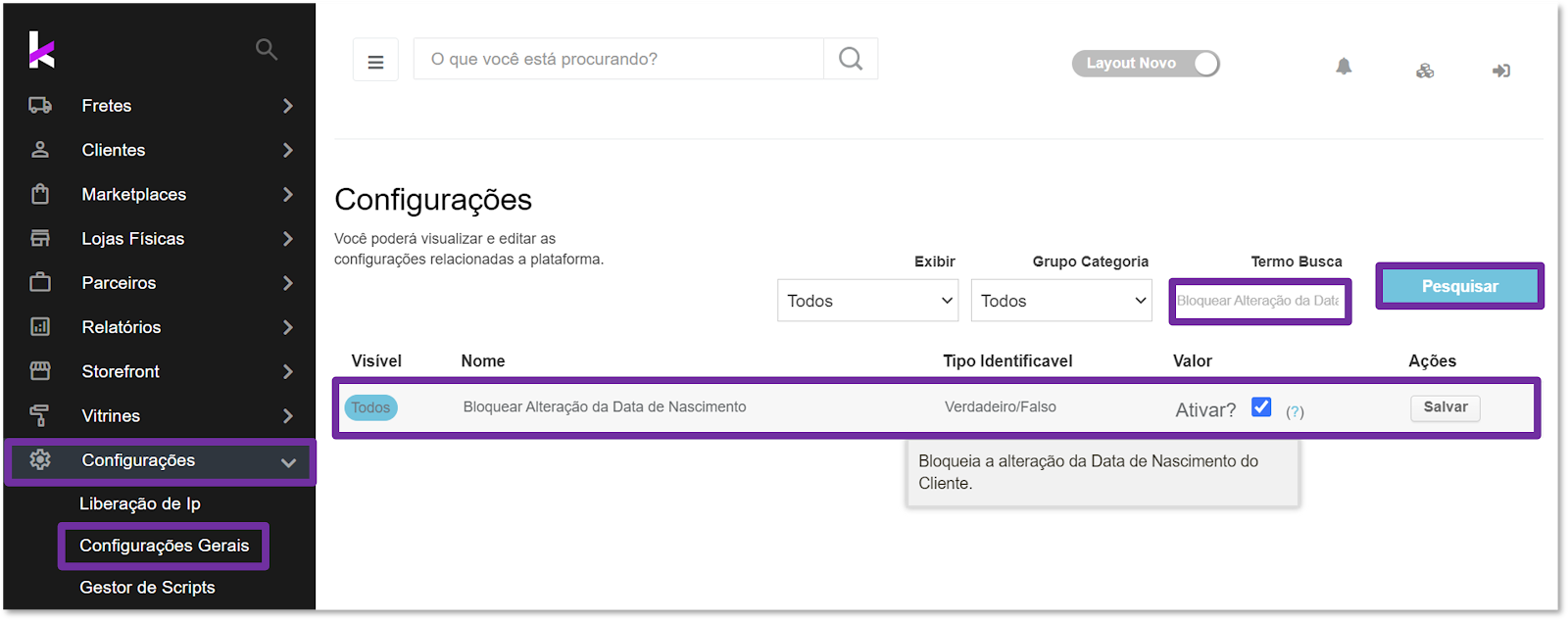Select Liberação de Ip submenu item

tap(140, 503)
